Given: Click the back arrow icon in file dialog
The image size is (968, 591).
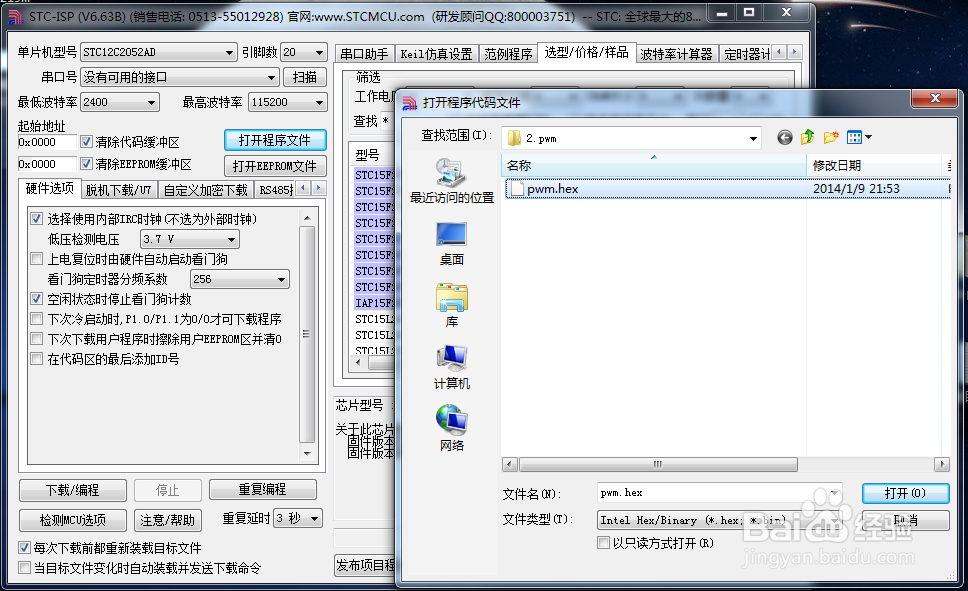Looking at the screenshot, I should point(785,138).
